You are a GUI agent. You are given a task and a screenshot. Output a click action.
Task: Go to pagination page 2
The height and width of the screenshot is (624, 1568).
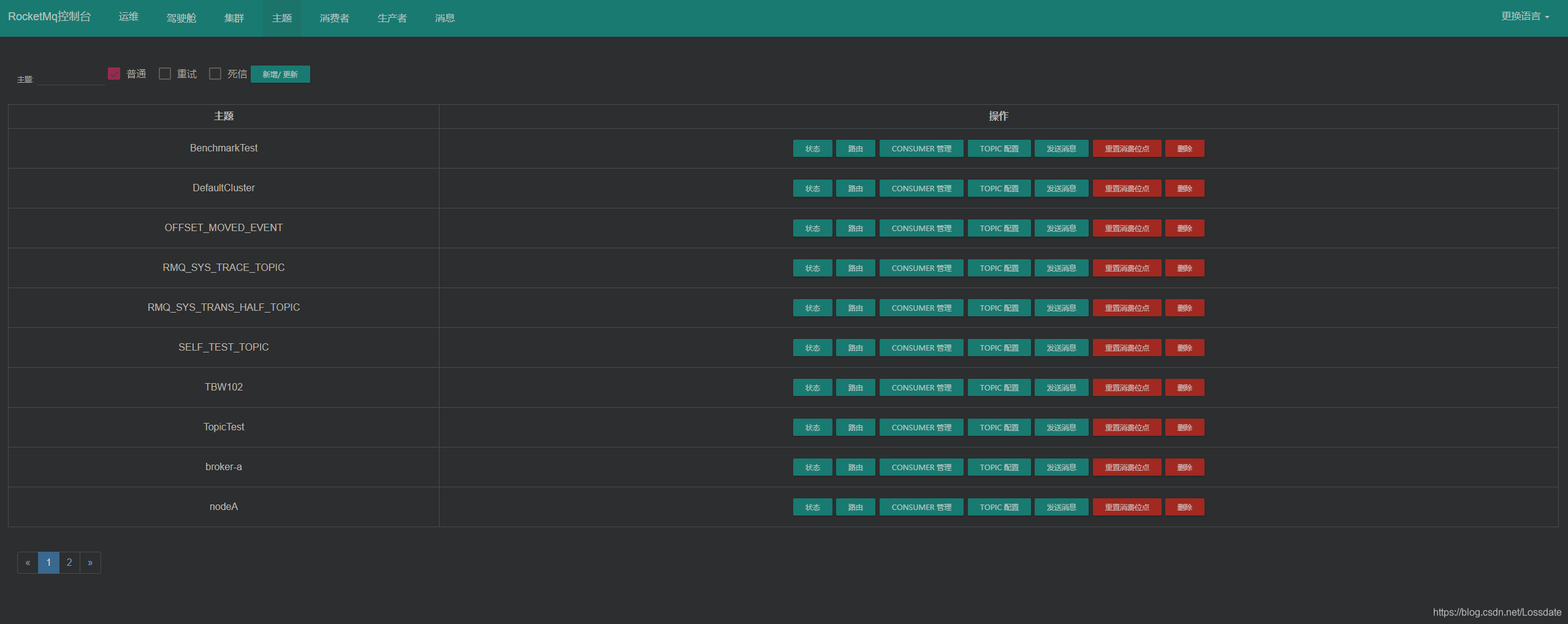[x=69, y=563]
